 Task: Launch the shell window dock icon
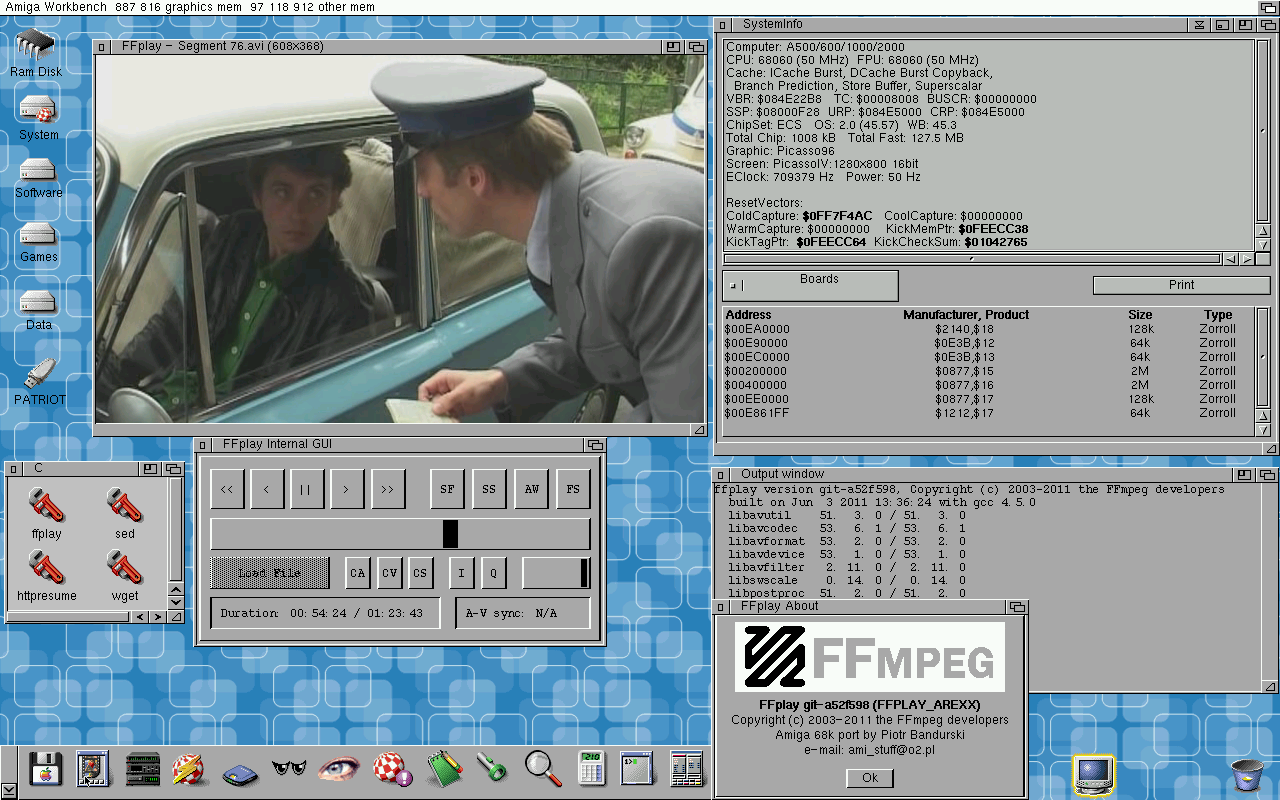636,768
